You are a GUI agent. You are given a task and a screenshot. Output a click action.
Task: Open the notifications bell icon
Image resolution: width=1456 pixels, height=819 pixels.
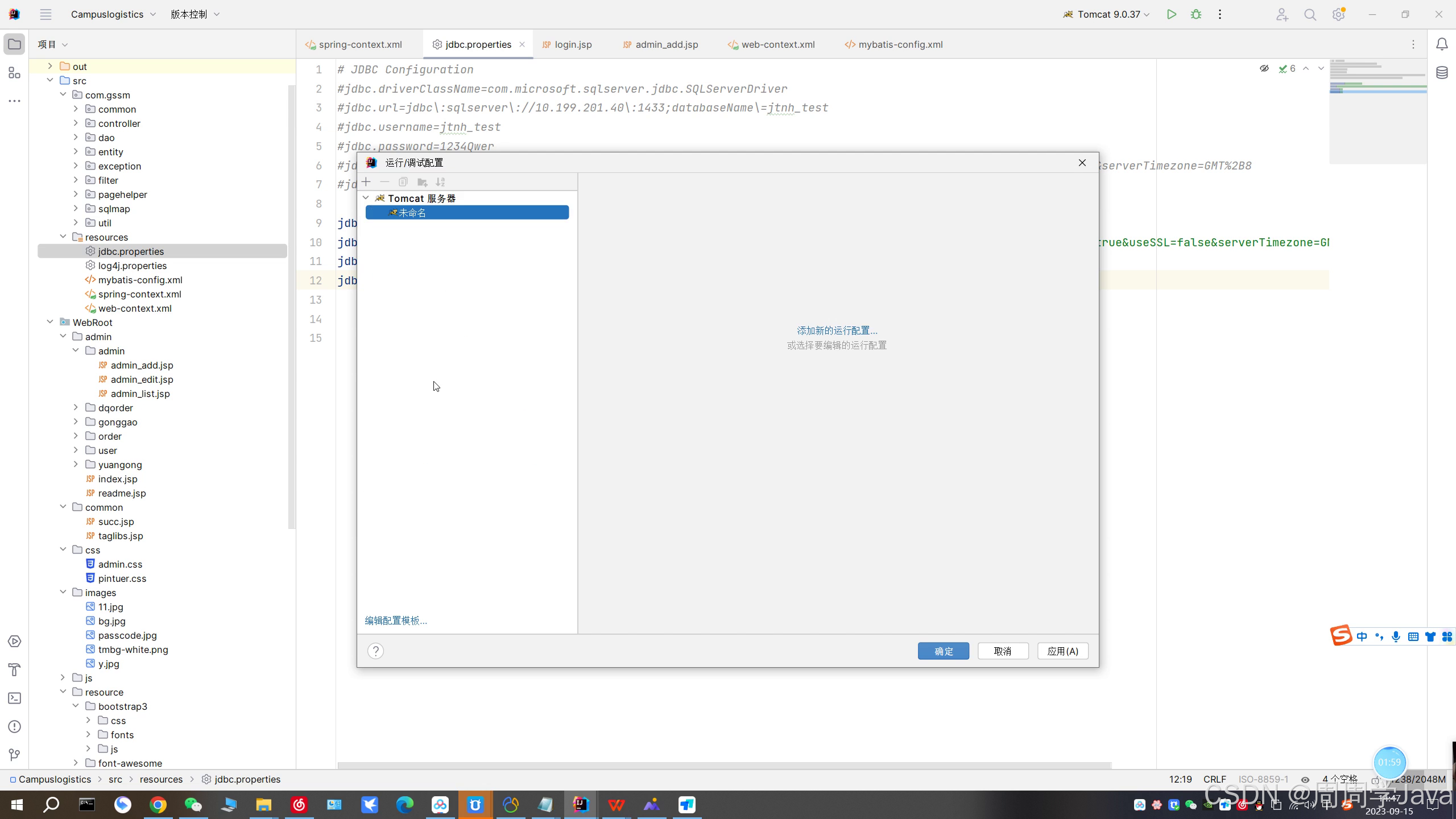[x=1442, y=44]
